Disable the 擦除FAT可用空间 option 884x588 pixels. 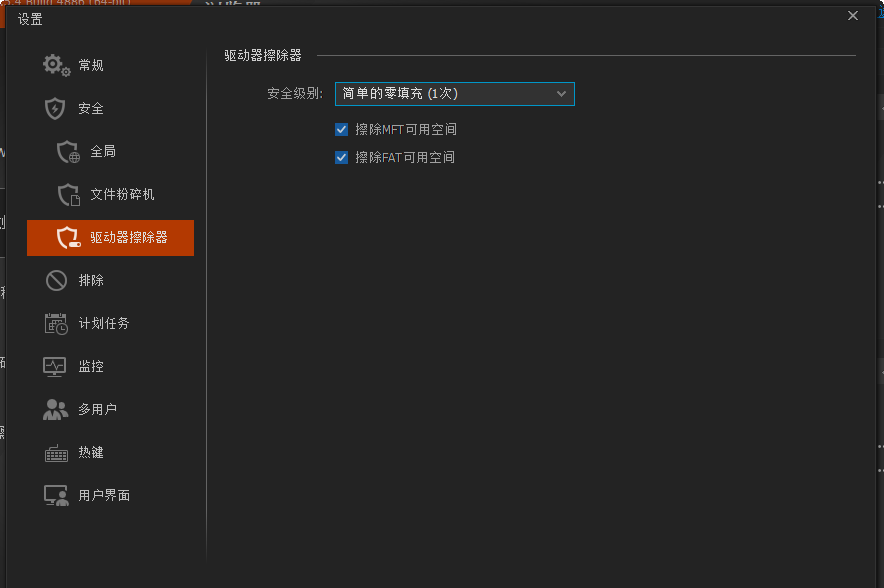[x=342, y=157]
